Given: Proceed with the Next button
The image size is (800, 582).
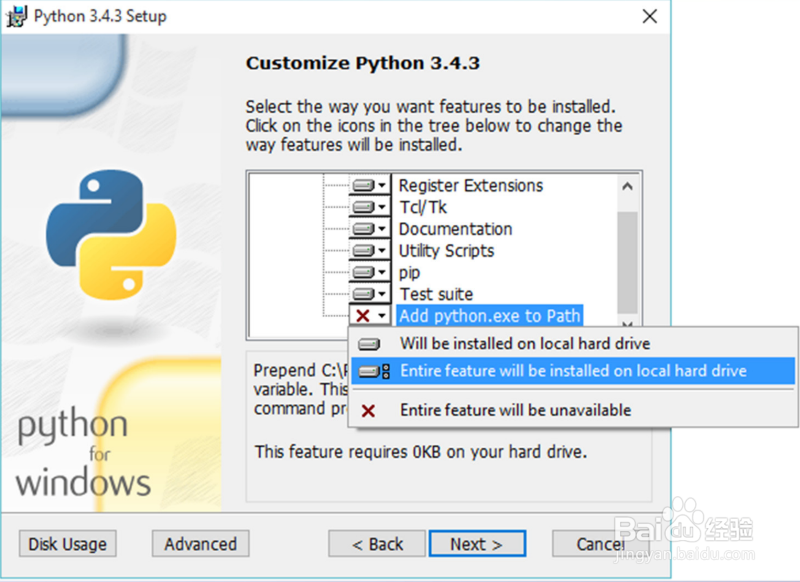Looking at the screenshot, I should (475, 544).
